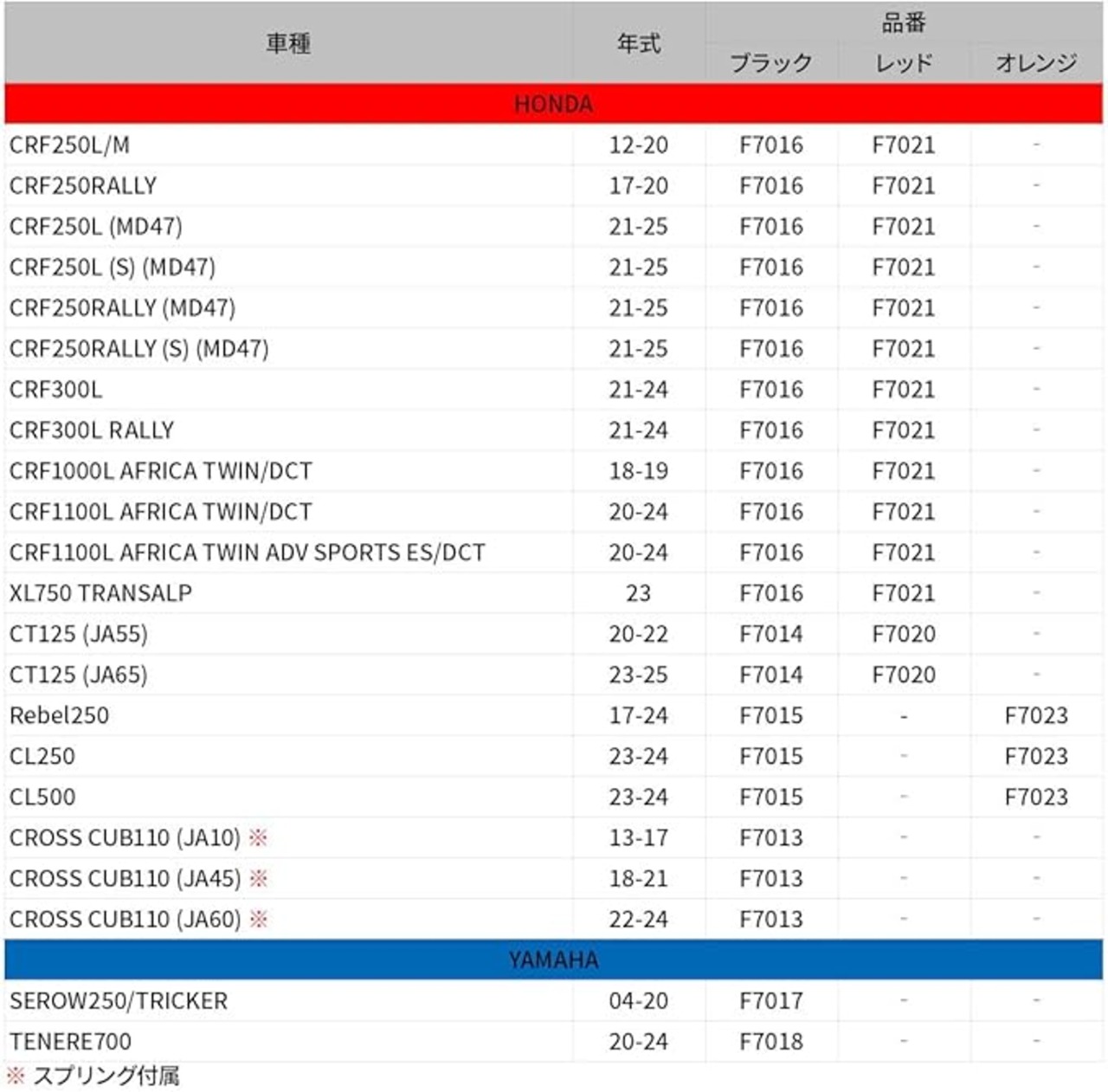Click F7015 in the CL500 row
This screenshot has height=1092, width=1108.
771,797
